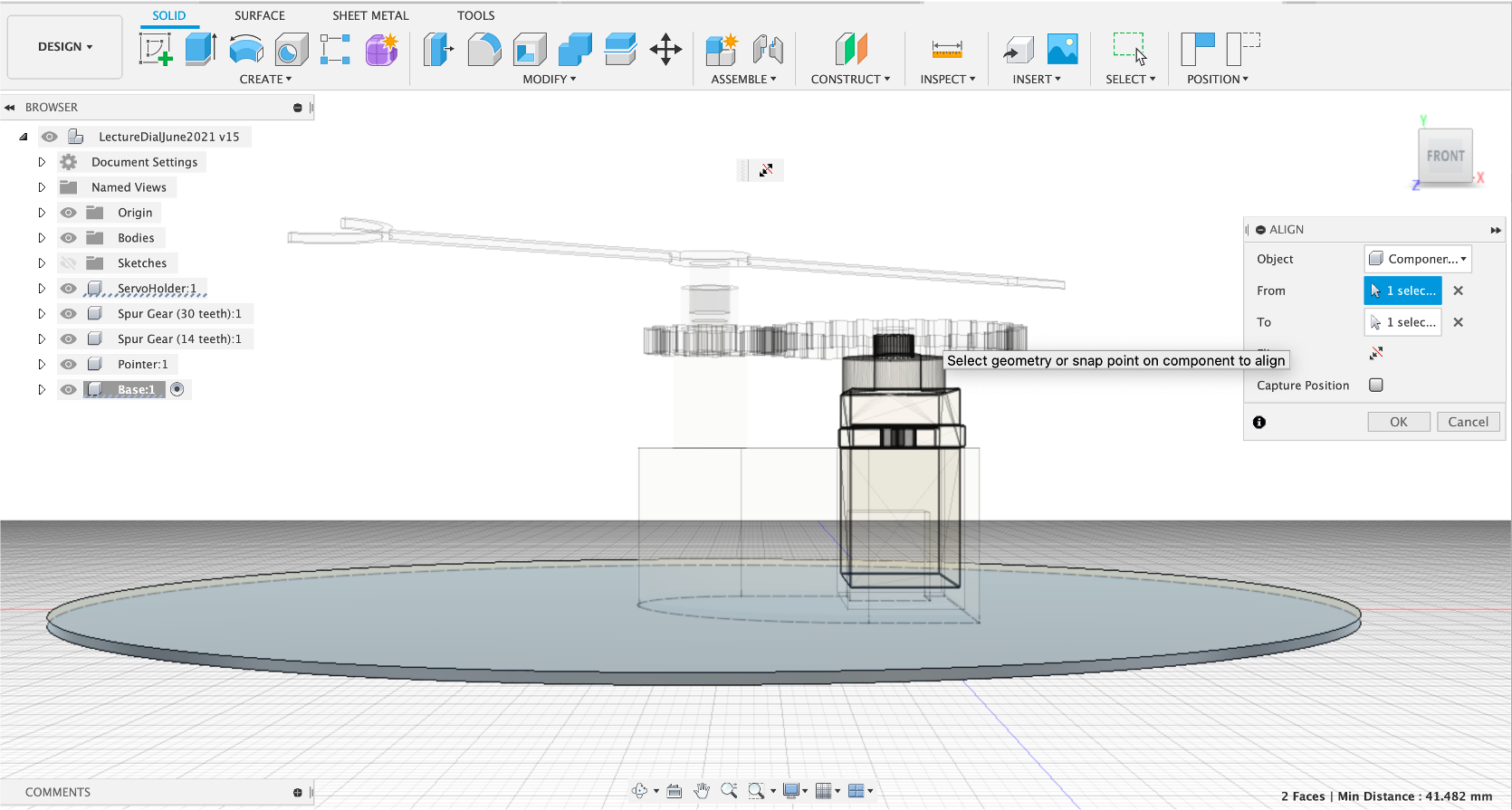Expand the Bodies tree node
The width and height of the screenshot is (1512, 810).
(x=42, y=238)
